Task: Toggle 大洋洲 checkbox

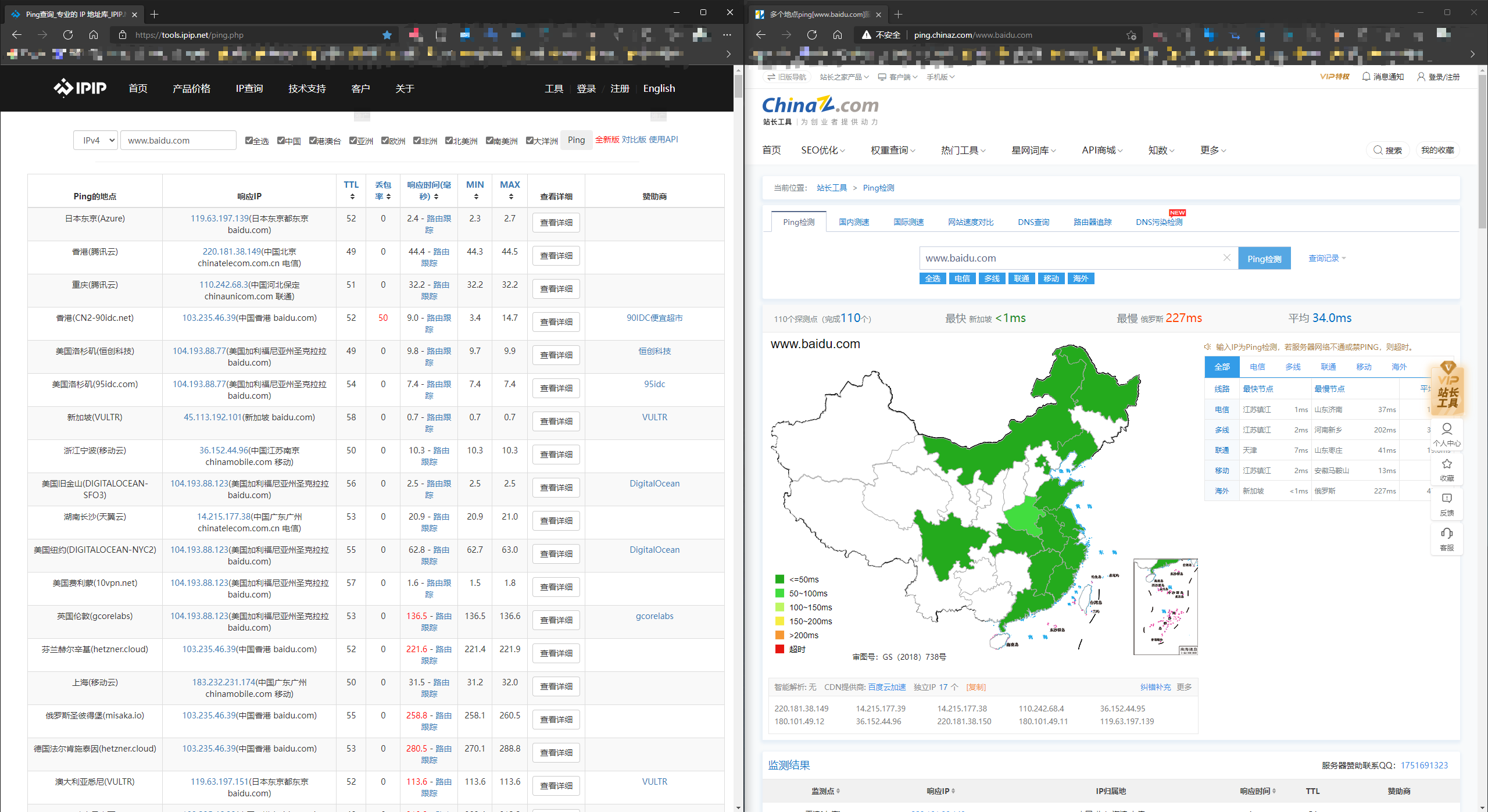Action: (530, 141)
